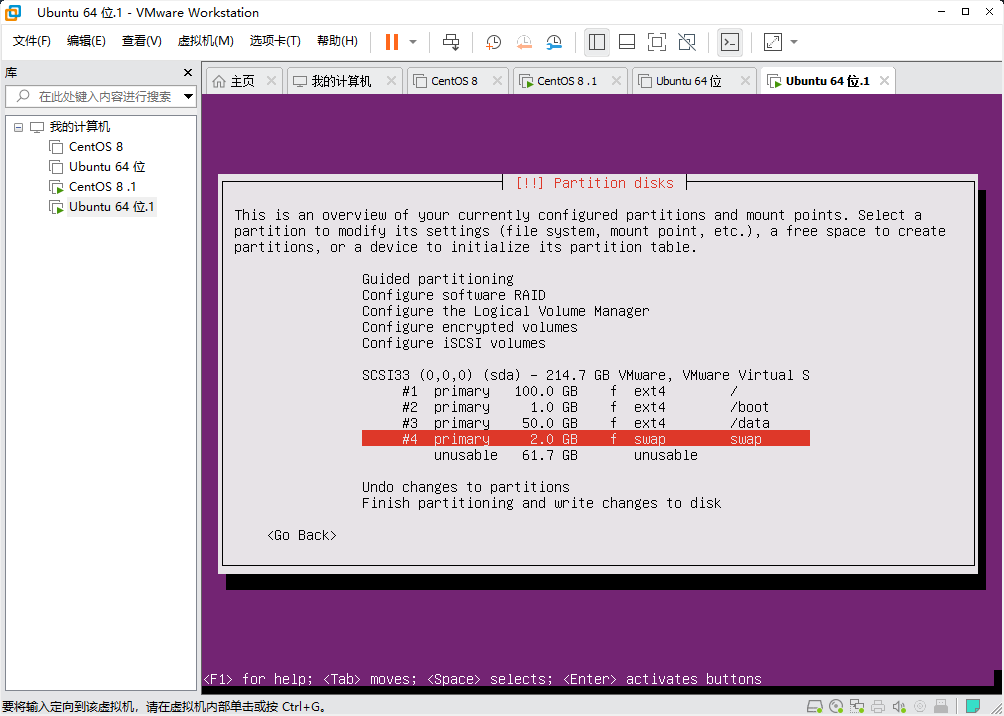Click the Unity mode crossed-out icon
Screen dimensions: 1004x716
(x=687, y=42)
